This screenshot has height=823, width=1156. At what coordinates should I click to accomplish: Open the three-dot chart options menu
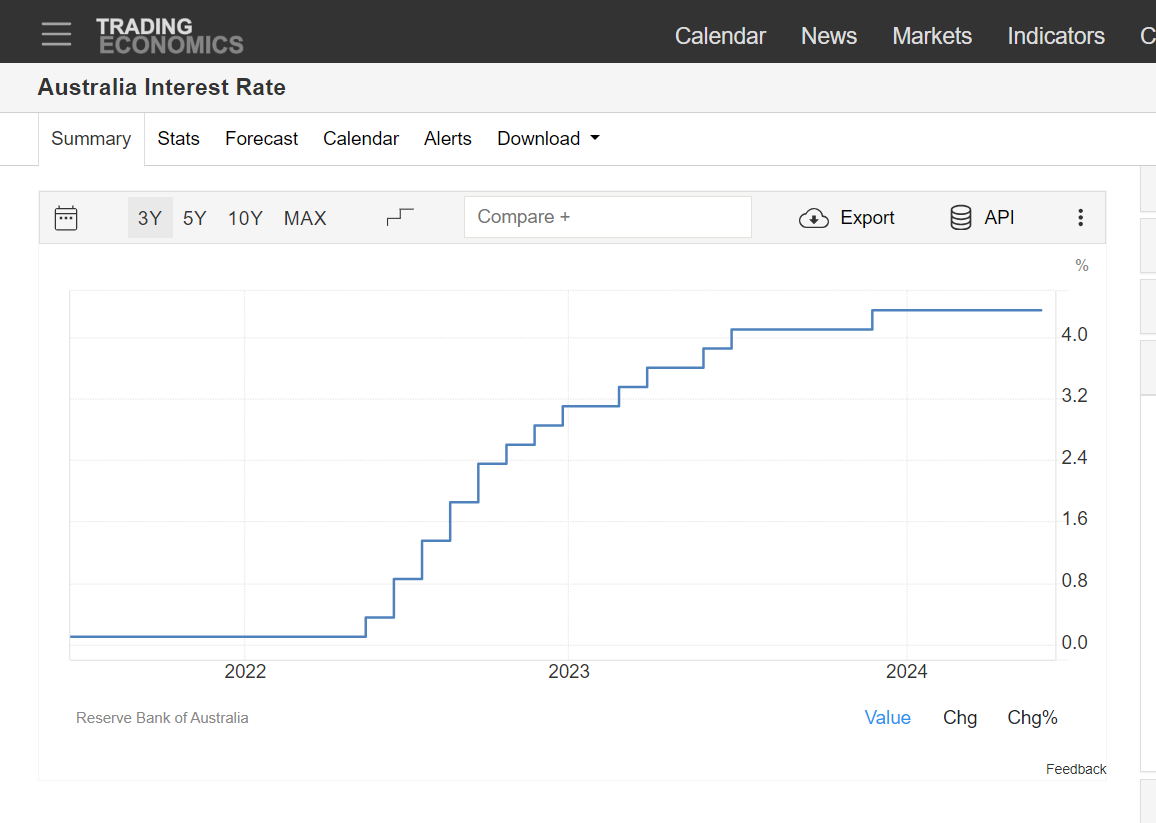(x=1080, y=218)
